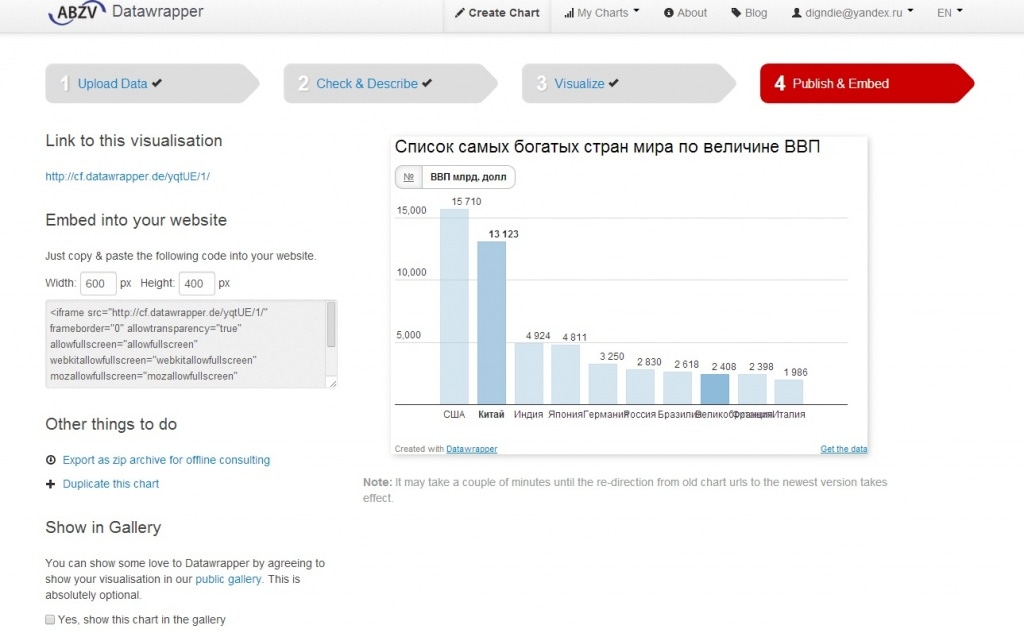The height and width of the screenshot is (633, 1024).
Task: Open the cf.datawrapper.de visualisation link
Action: pyautogui.click(x=127, y=175)
